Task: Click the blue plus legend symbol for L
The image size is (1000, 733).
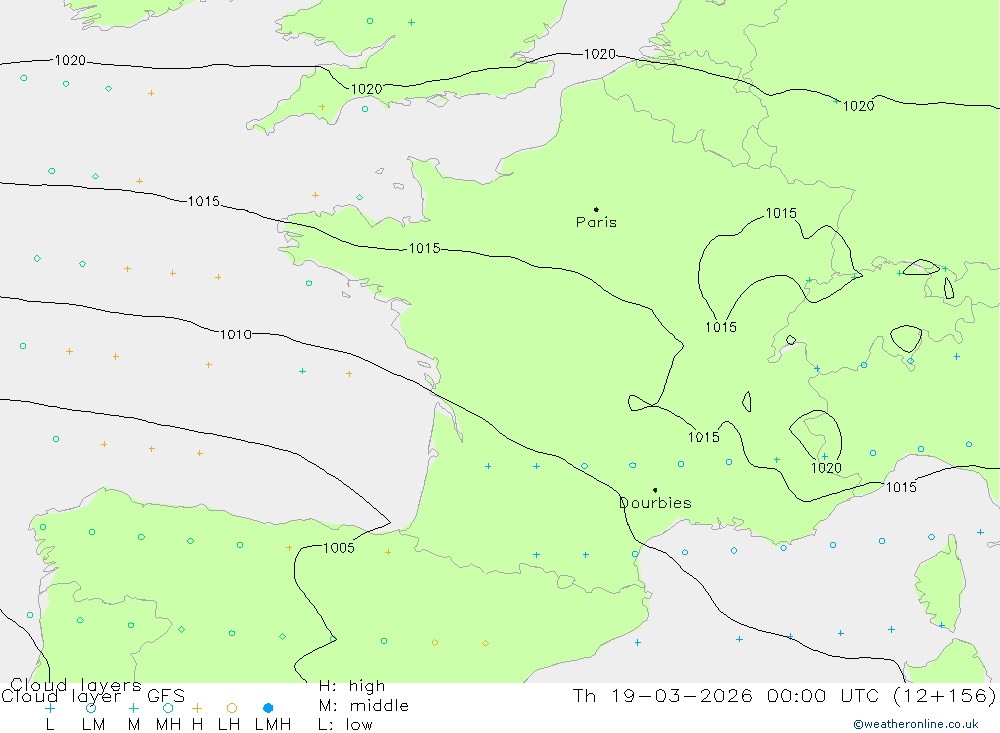Action: [x=50, y=708]
